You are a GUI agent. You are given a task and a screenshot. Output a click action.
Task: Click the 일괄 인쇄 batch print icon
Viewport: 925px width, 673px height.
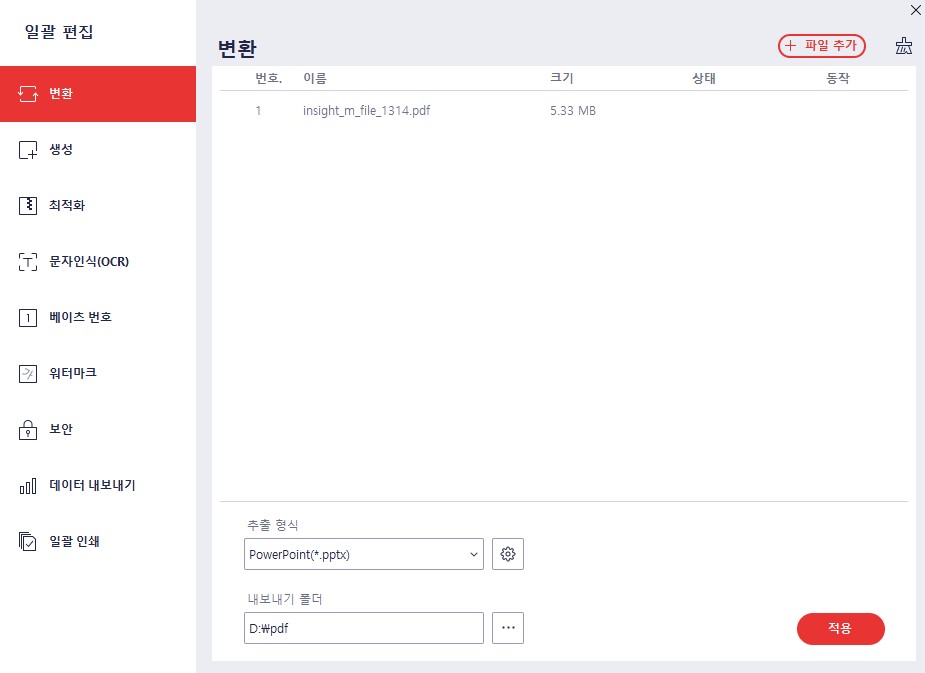(x=28, y=541)
